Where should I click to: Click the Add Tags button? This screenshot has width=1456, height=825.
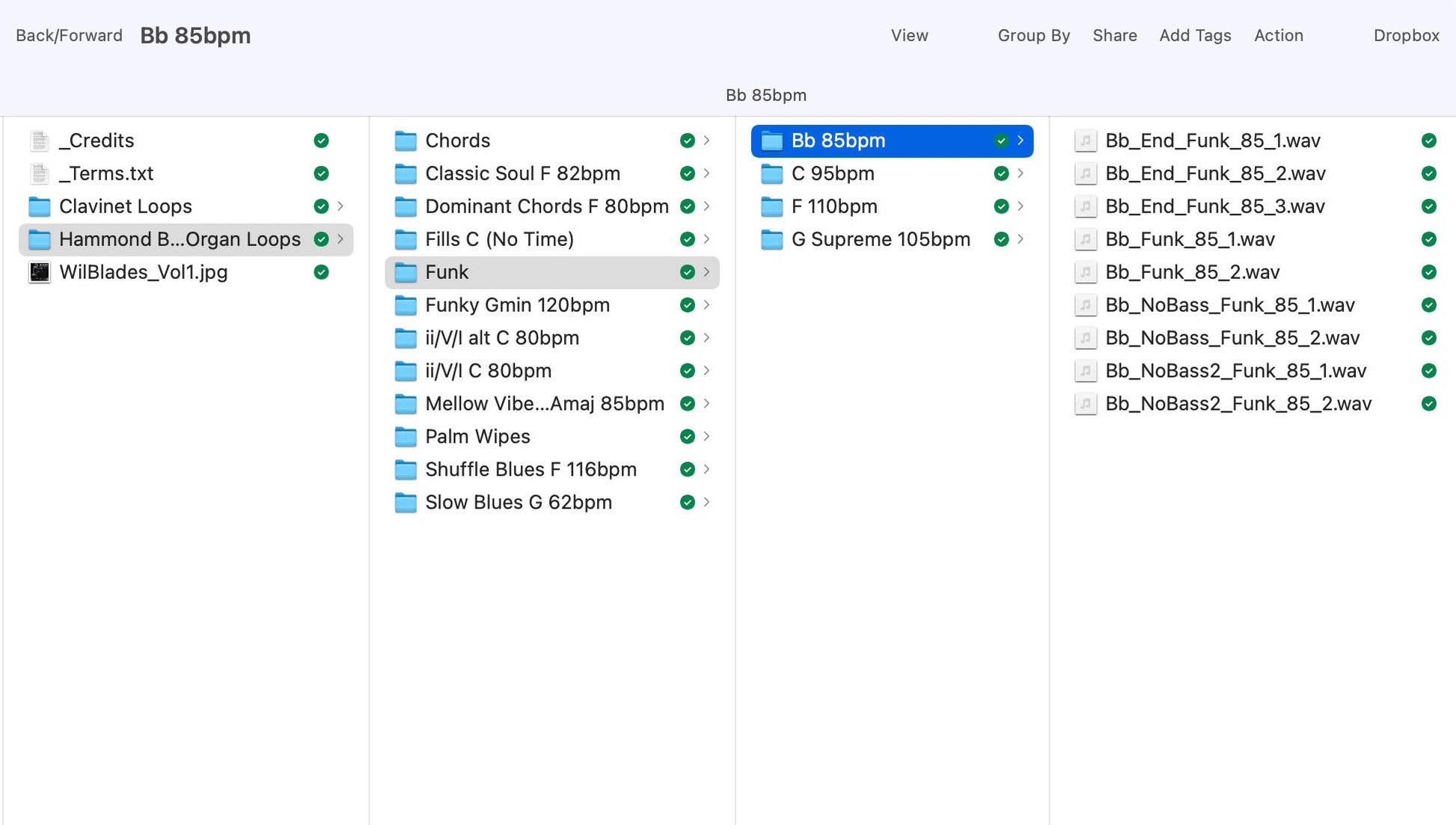1195,35
